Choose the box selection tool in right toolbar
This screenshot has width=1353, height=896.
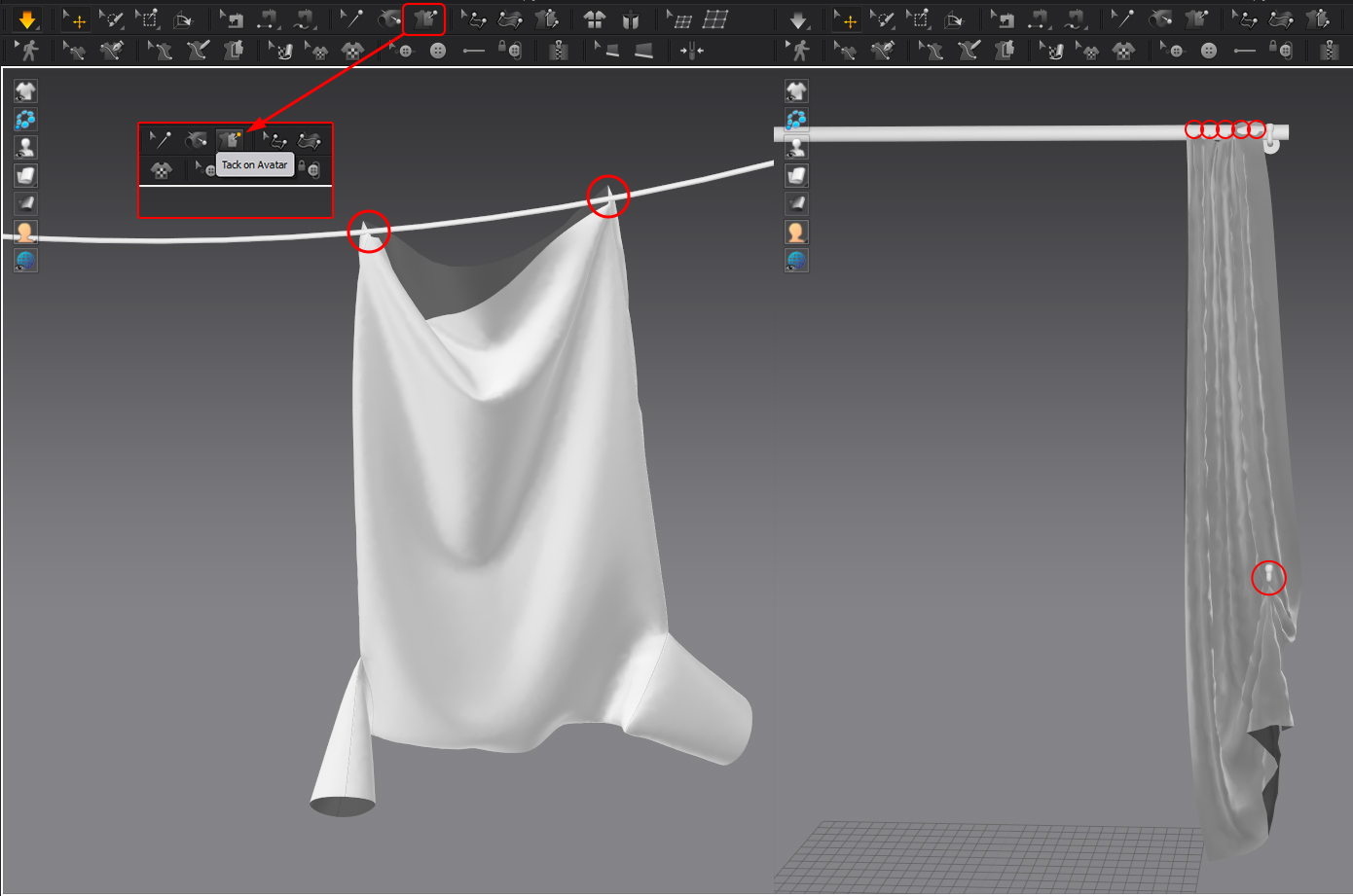[x=918, y=18]
